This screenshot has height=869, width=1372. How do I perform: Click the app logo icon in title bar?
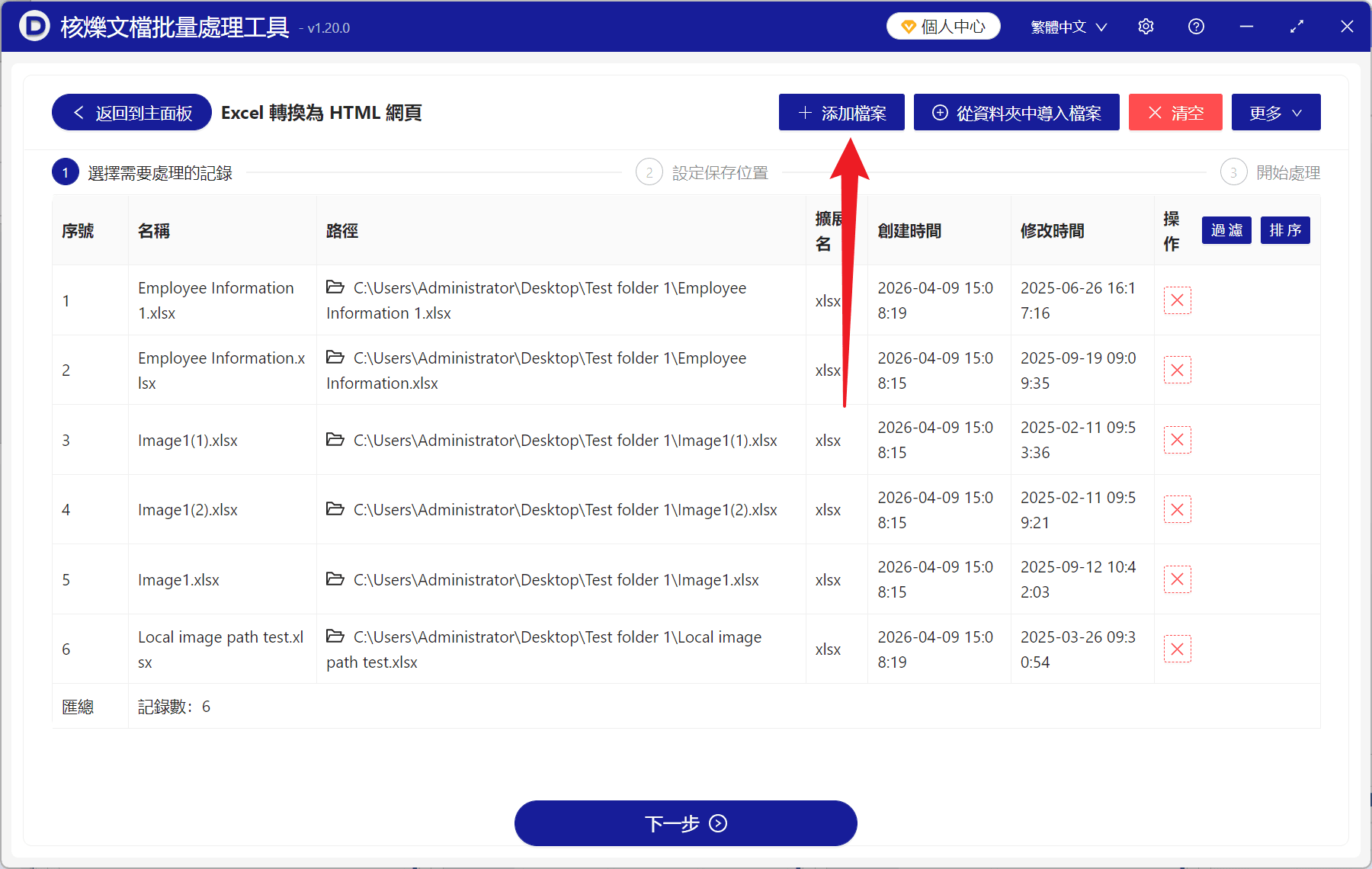(34, 26)
